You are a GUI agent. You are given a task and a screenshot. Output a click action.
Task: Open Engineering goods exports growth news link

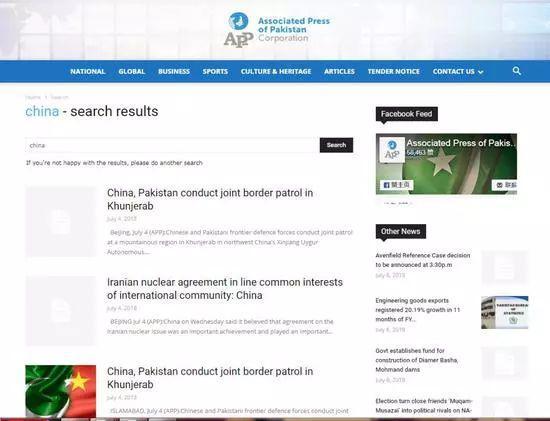[418, 310]
